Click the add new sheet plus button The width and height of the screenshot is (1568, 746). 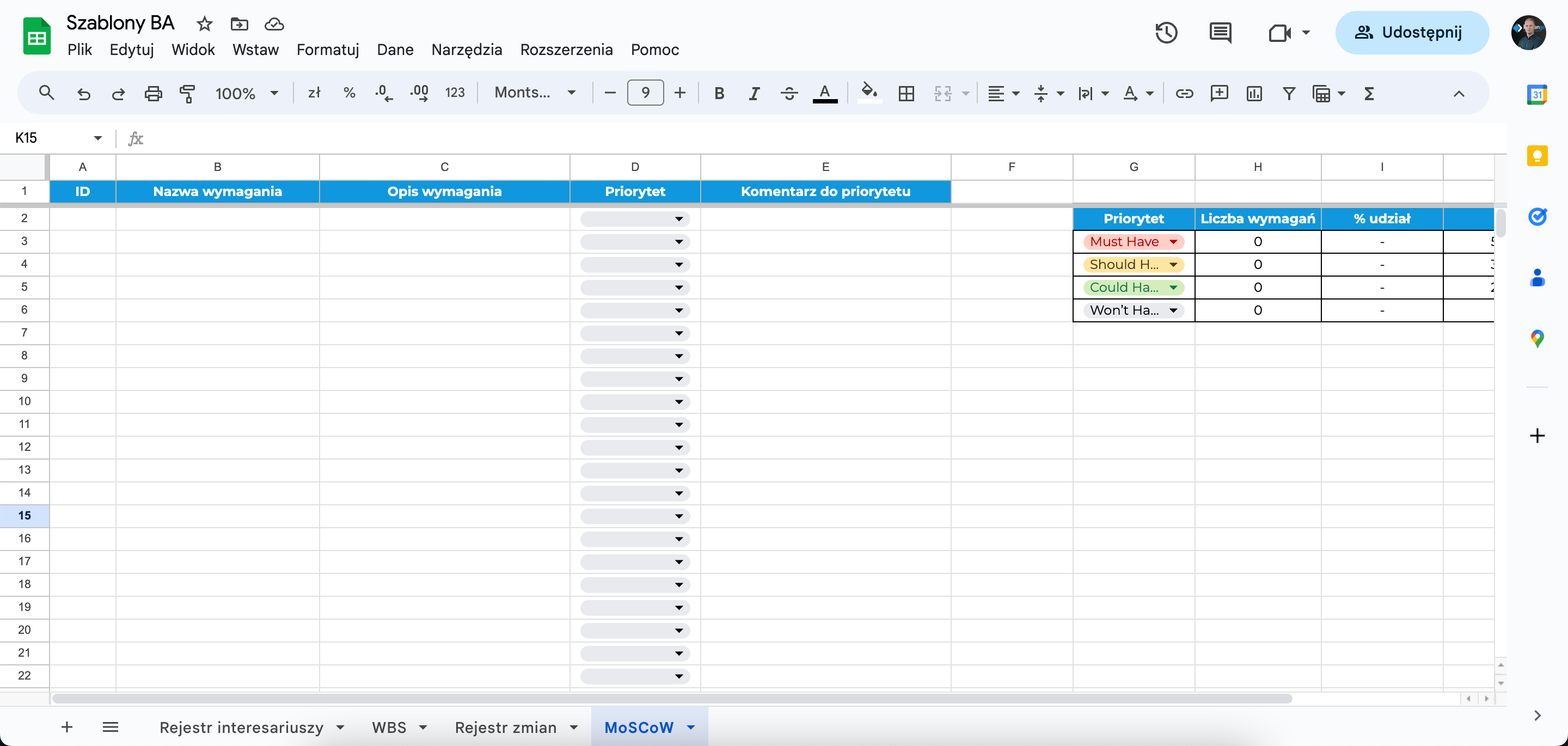[67, 726]
